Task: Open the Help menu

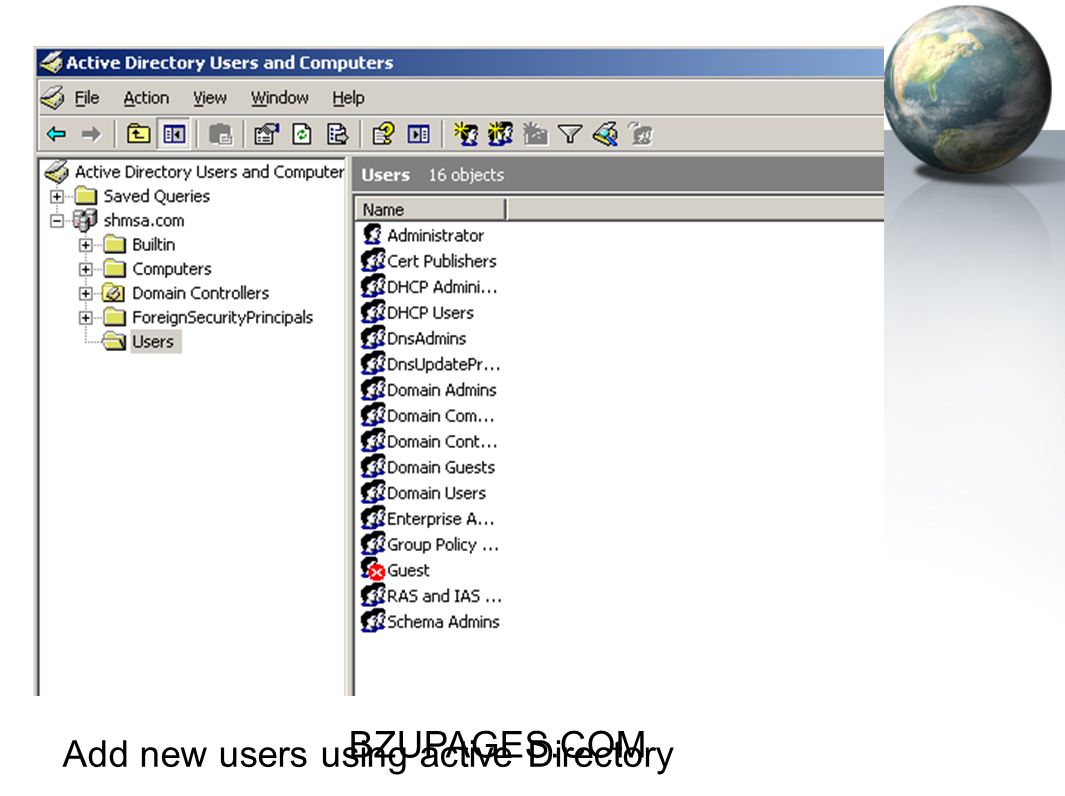Action: (x=348, y=98)
